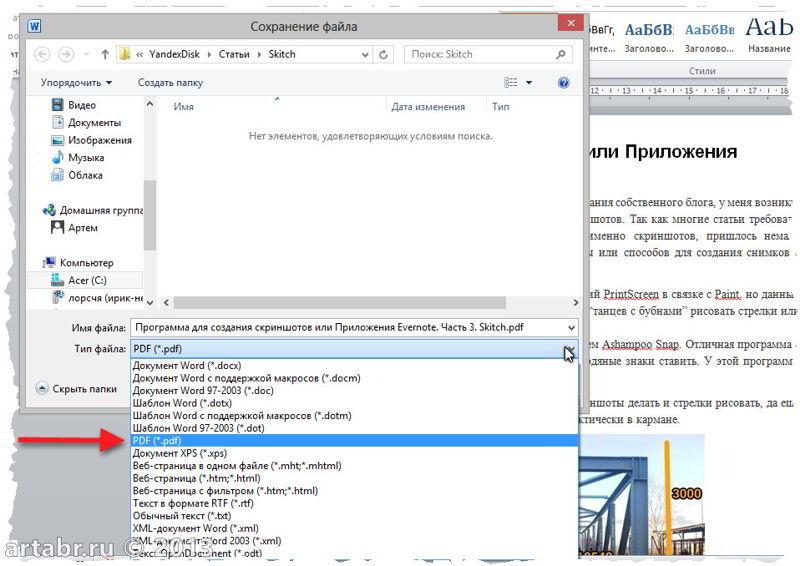Refresh the Skitch folder listing
This screenshot has width=800, height=566.
(383, 54)
